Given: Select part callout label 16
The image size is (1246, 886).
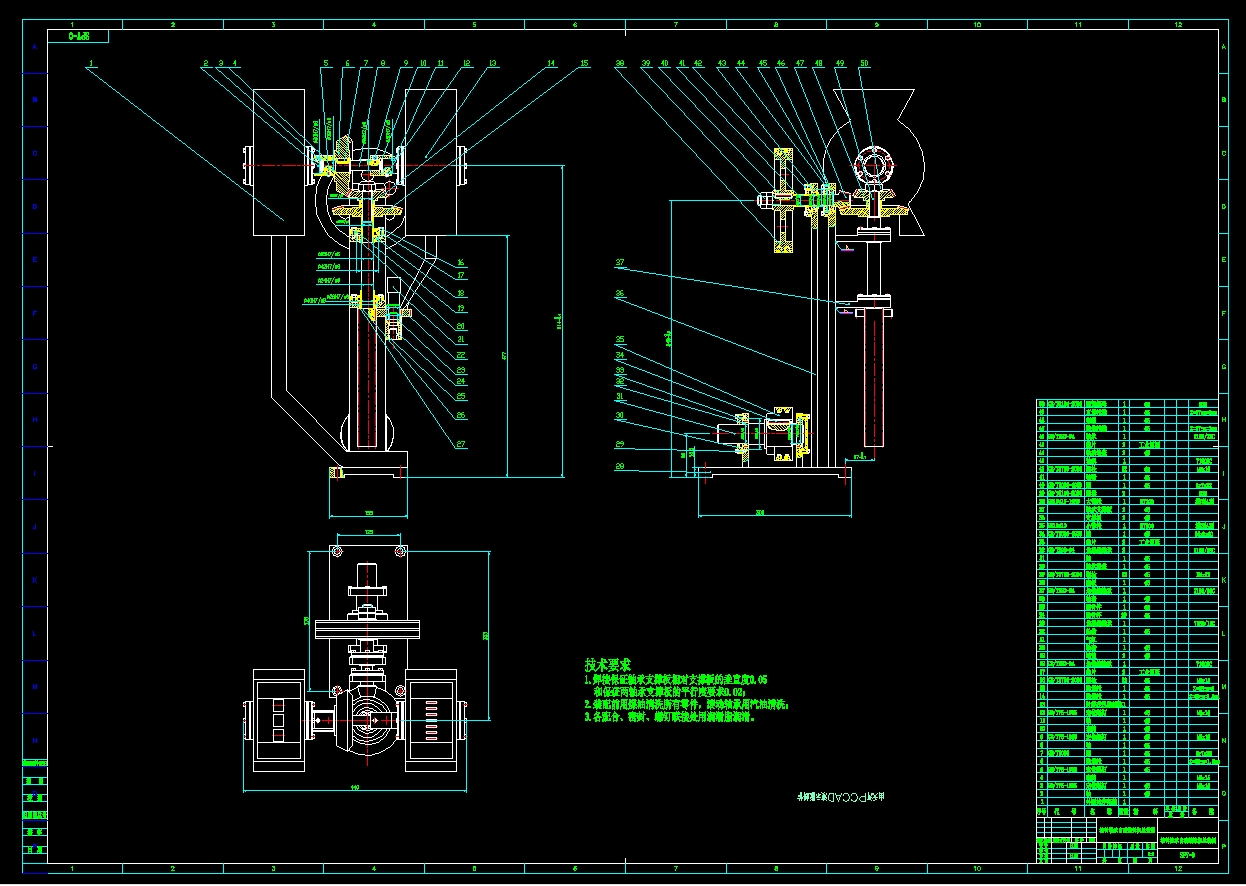Looking at the screenshot, I should [x=461, y=262].
